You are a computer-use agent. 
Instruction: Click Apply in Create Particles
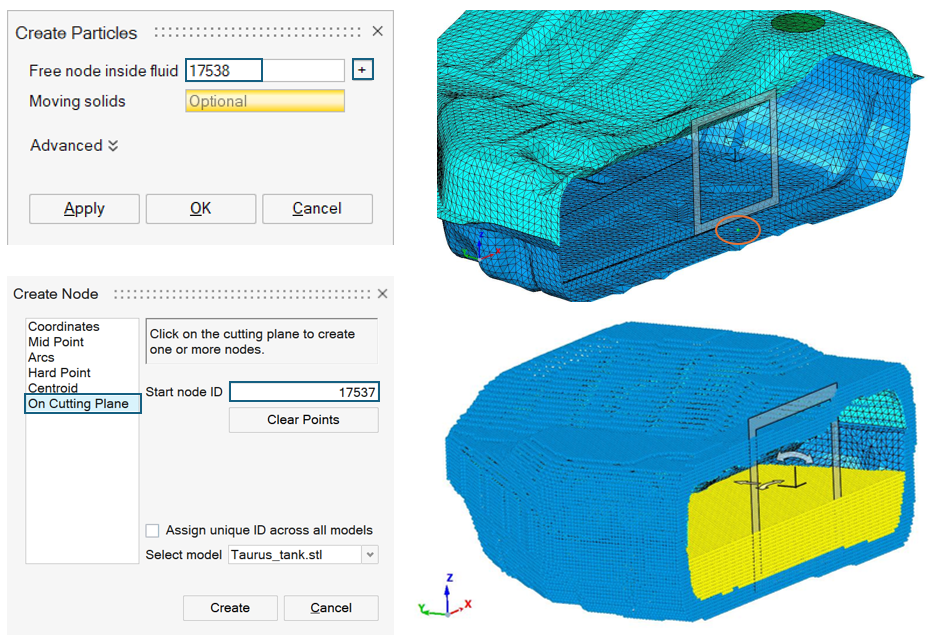pos(84,209)
